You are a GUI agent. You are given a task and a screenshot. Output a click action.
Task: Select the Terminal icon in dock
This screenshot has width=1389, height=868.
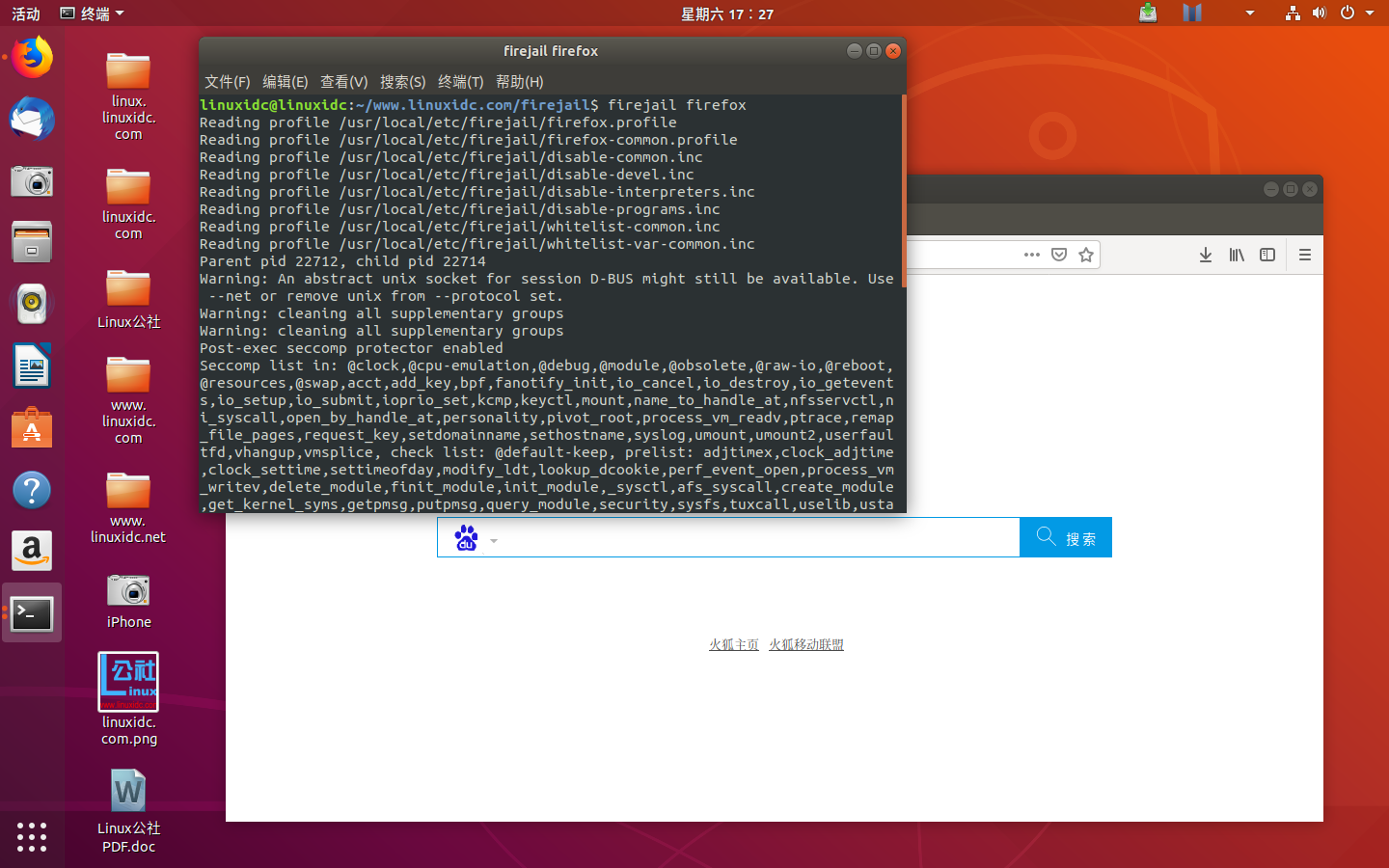pos(32,613)
